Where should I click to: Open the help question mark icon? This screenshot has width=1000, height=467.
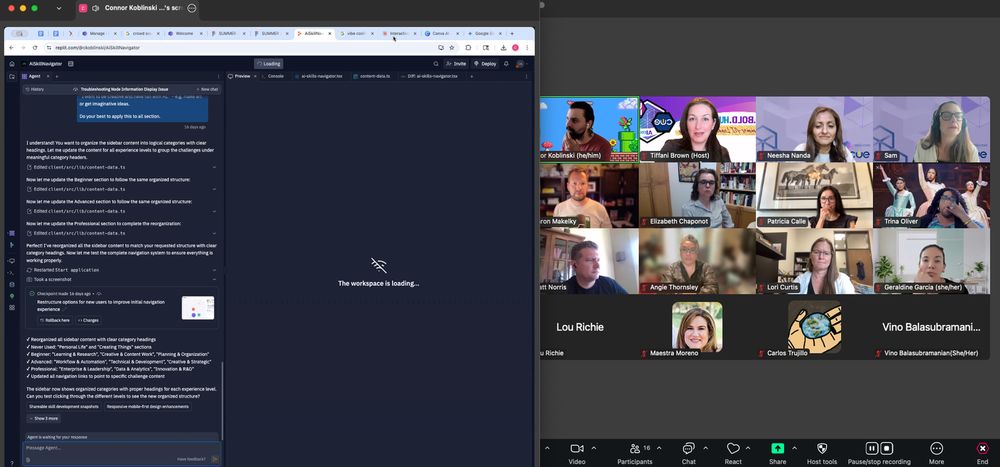click(x=11, y=463)
